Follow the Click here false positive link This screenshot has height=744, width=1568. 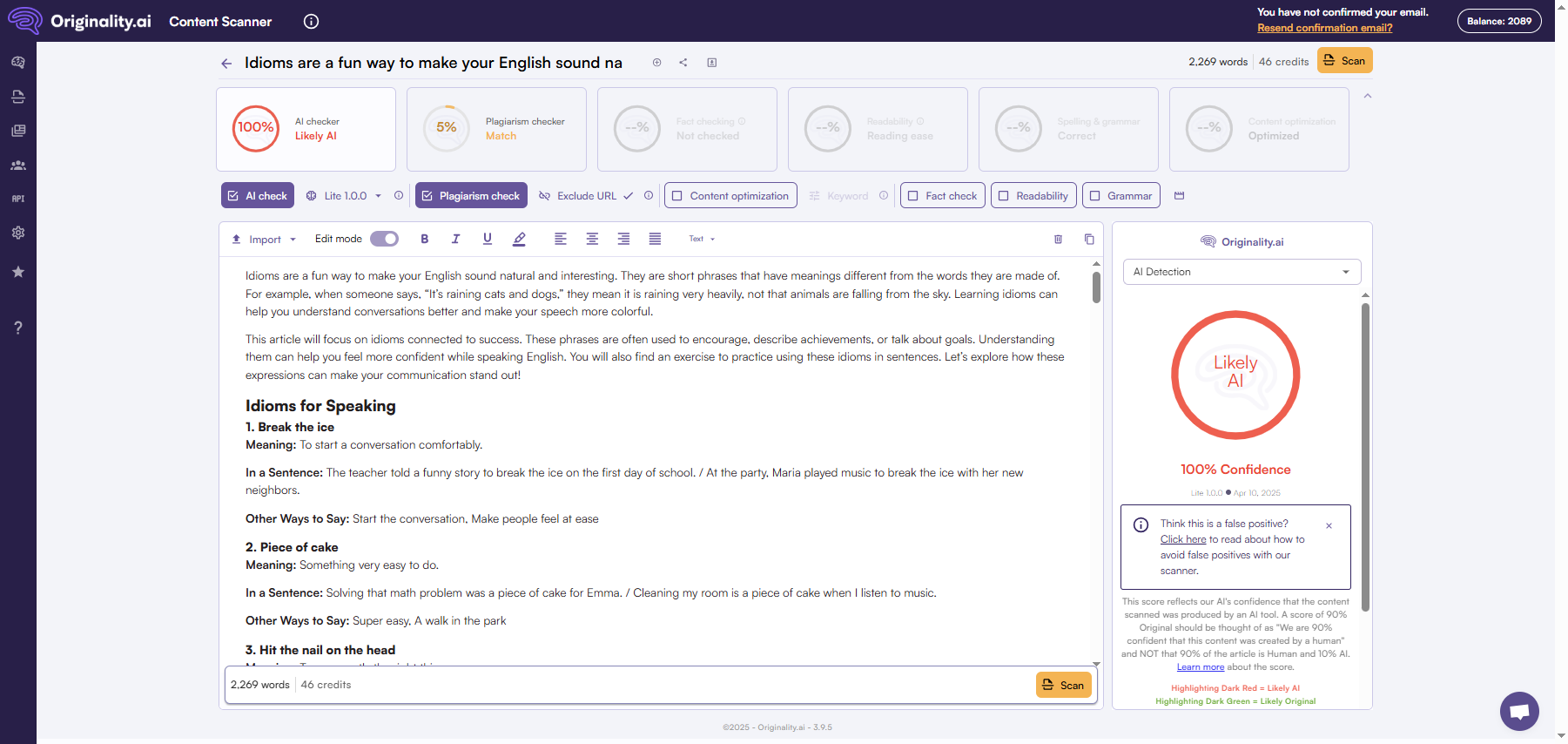click(x=1183, y=539)
